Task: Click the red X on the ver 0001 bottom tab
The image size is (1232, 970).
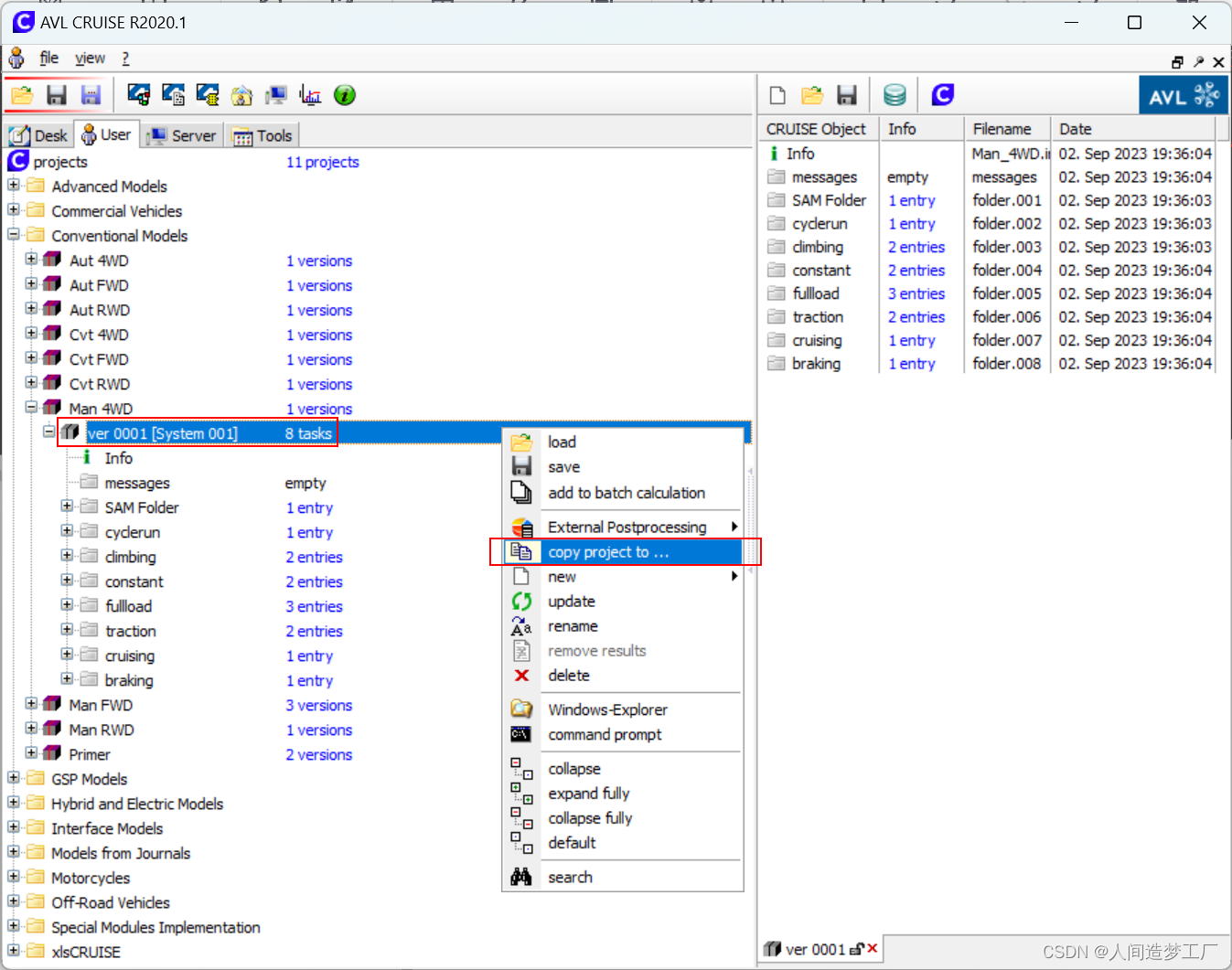Action: point(873,948)
